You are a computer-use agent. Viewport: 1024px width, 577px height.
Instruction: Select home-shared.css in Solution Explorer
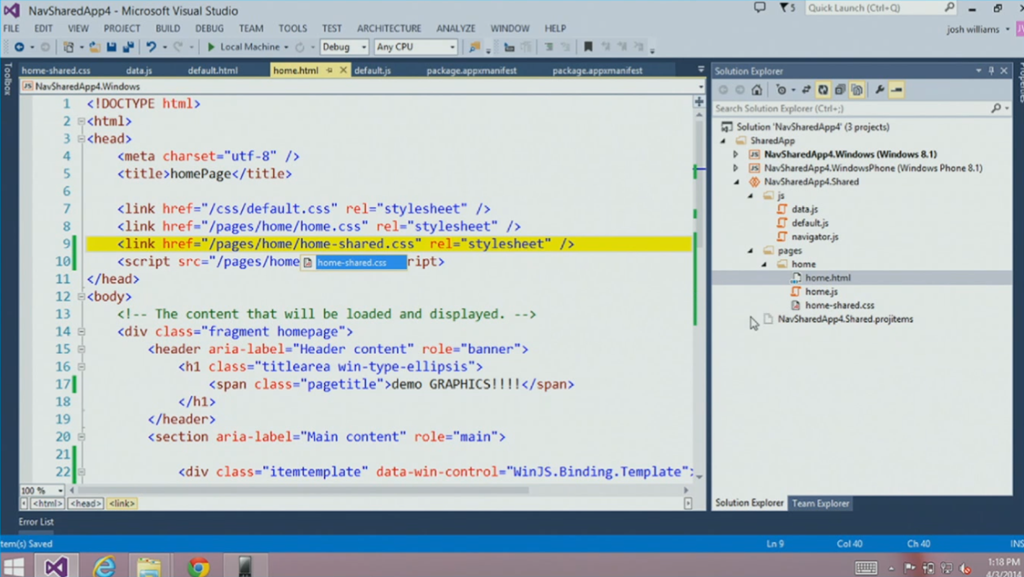coord(839,305)
